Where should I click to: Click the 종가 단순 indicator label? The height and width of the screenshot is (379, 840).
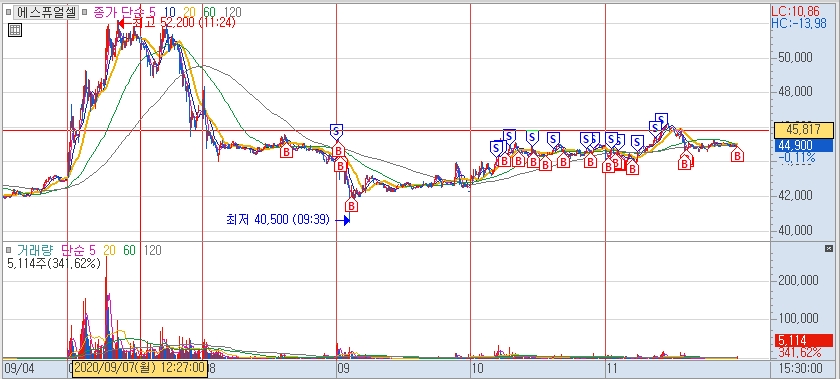click(x=120, y=11)
